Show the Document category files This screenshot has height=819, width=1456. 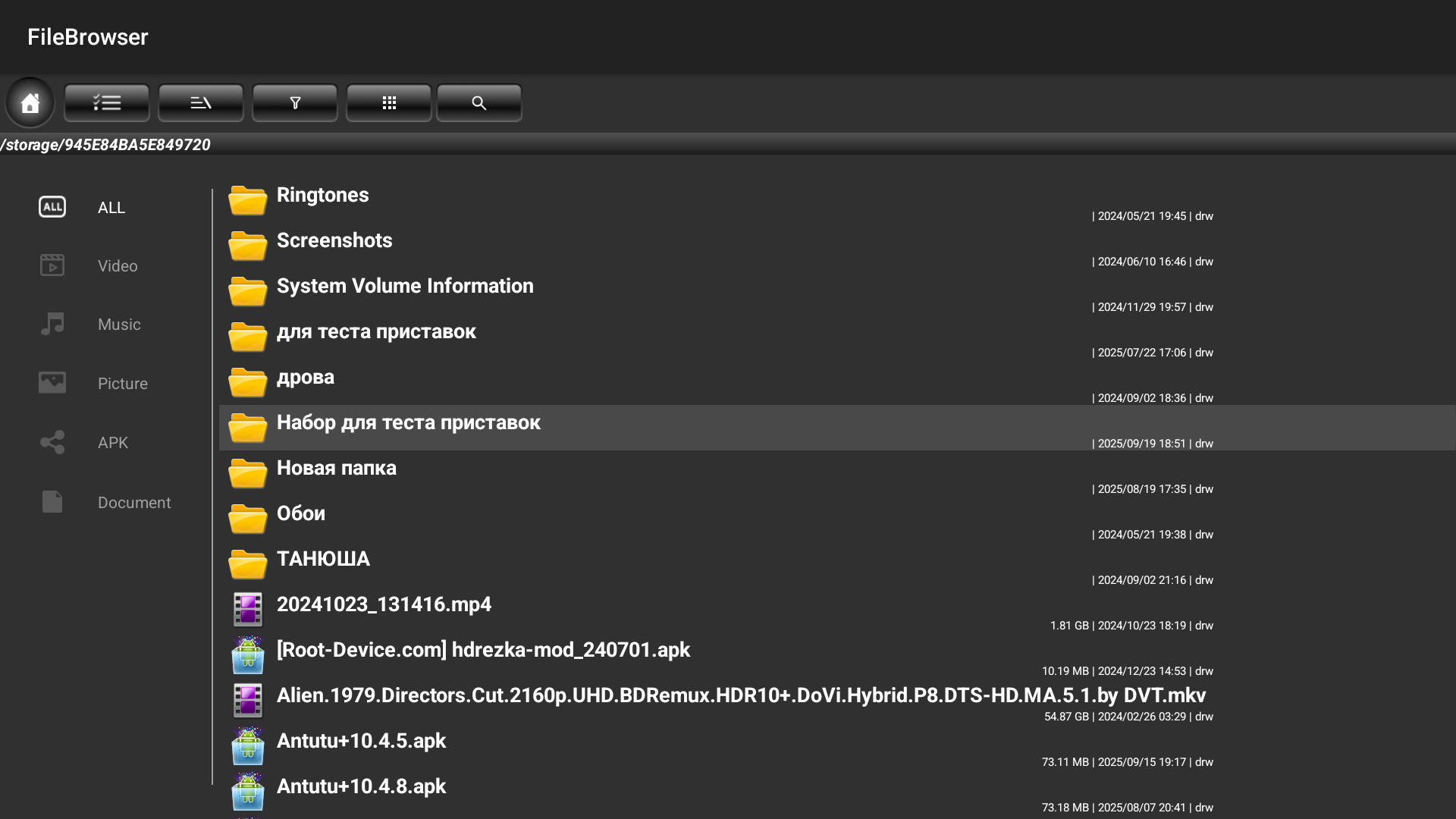[133, 502]
